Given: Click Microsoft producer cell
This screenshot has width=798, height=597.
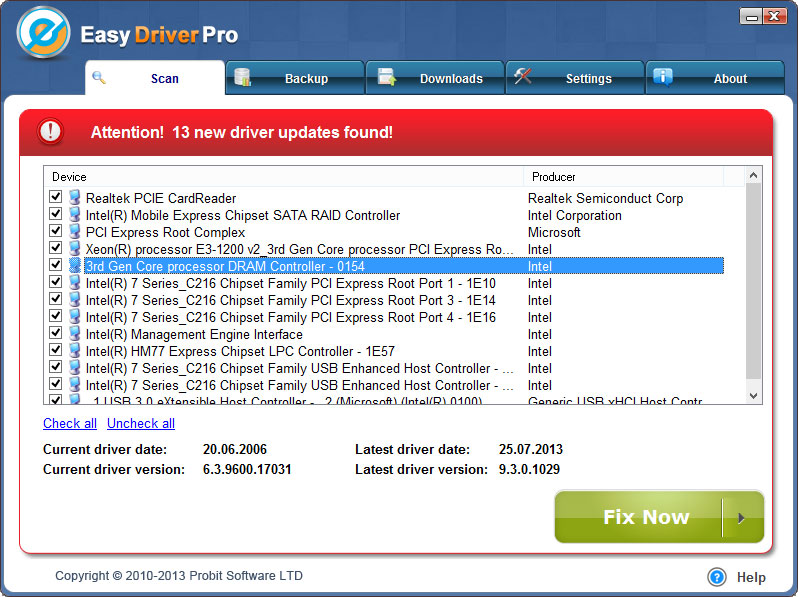Looking at the screenshot, I should 554,232.
